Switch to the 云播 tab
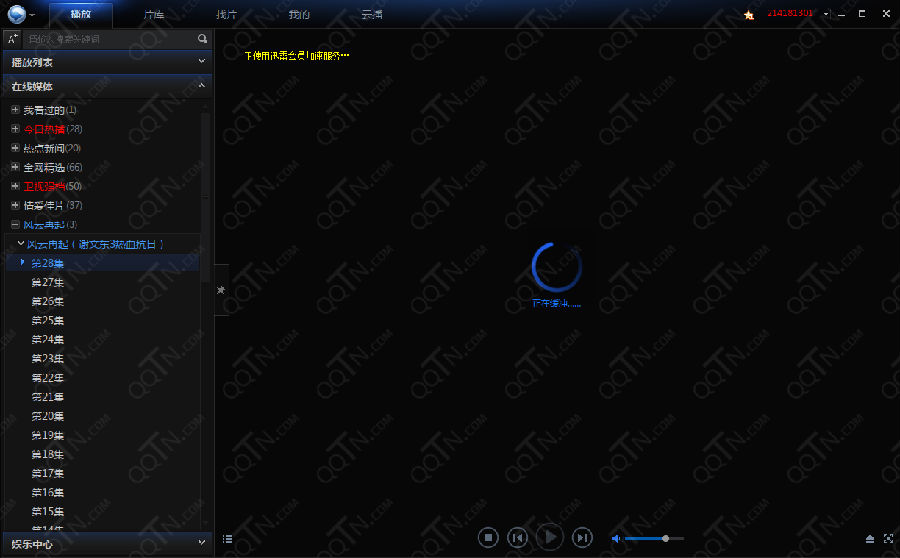This screenshot has width=900, height=558. 372,15
